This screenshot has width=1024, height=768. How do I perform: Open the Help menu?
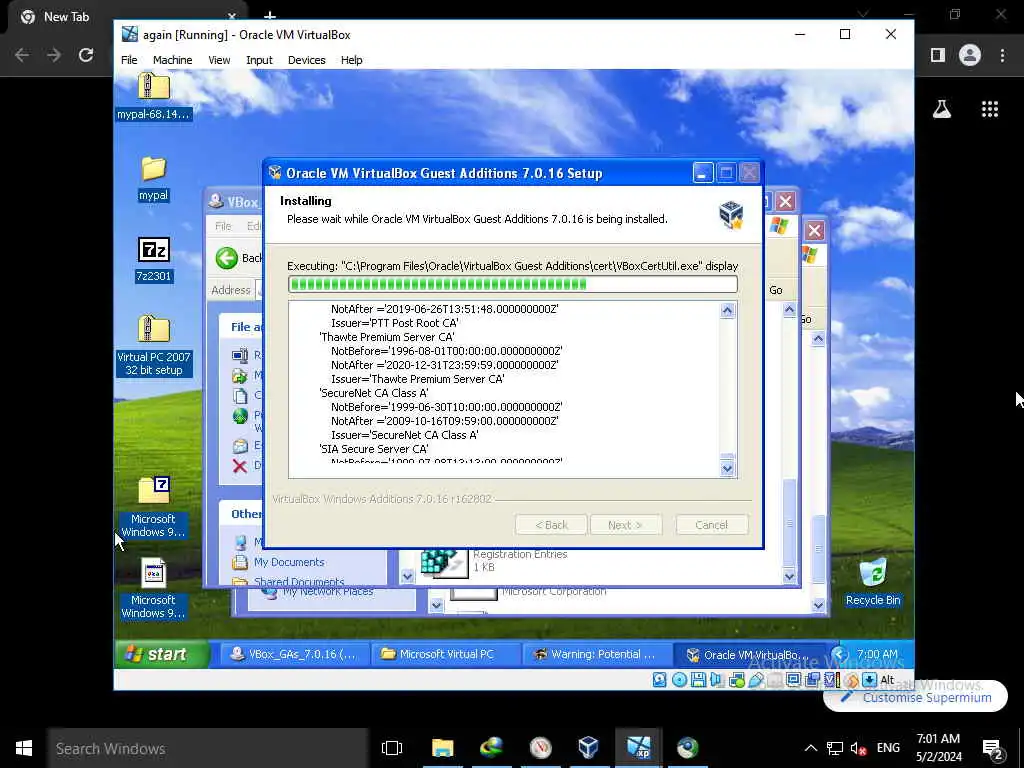point(351,60)
